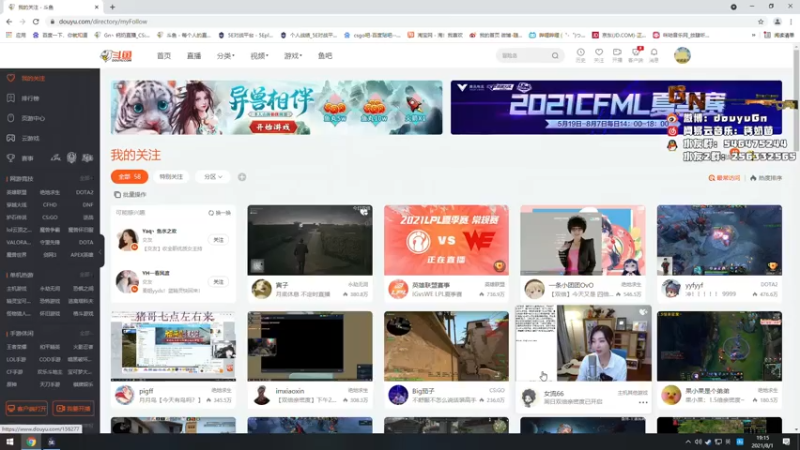Open DOTA2 category in sidebar
The height and width of the screenshot is (450, 800).
coord(84,192)
